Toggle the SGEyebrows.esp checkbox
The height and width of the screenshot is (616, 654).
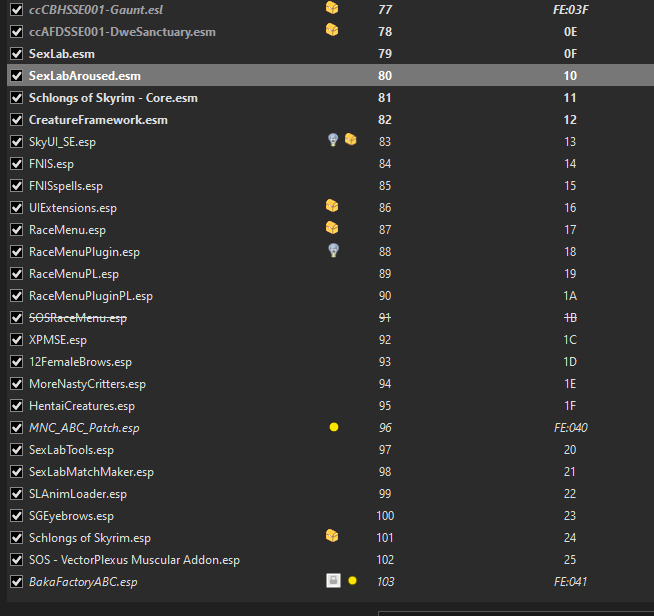[x=16, y=515]
